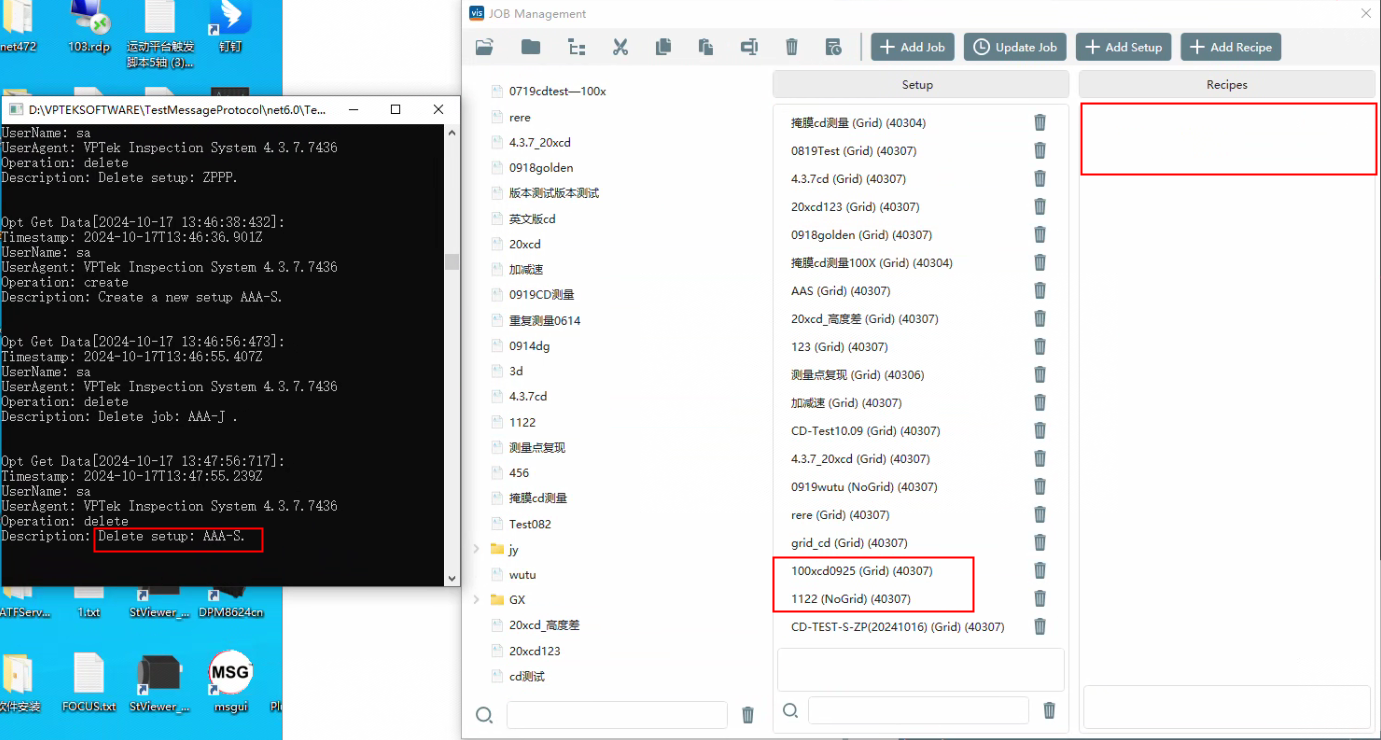Click the toolbar trash delete icon
Image resolution: width=1381 pixels, height=740 pixels.
(x=791, y=47)
